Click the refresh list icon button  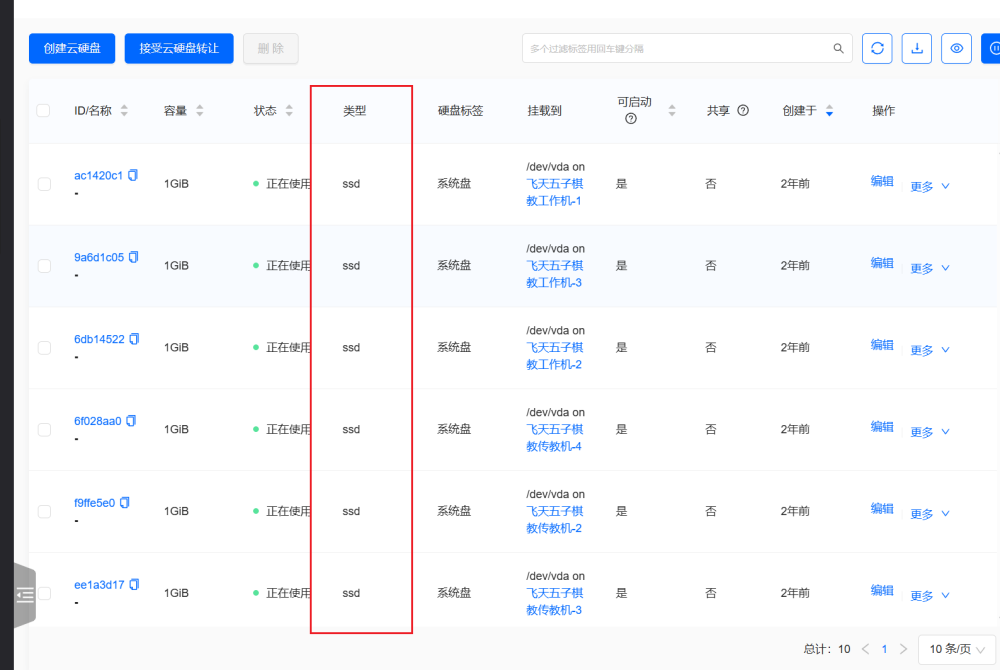(x=877, y=48)
